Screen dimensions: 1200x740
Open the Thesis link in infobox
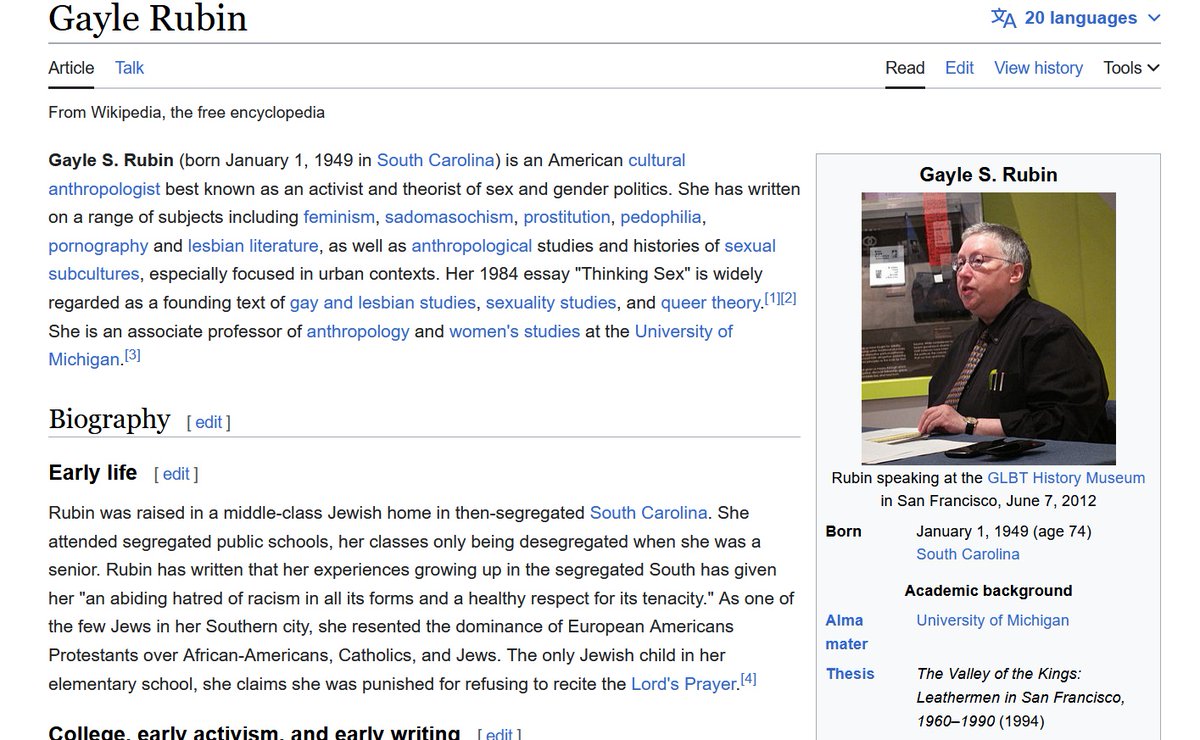pos(850,674)
